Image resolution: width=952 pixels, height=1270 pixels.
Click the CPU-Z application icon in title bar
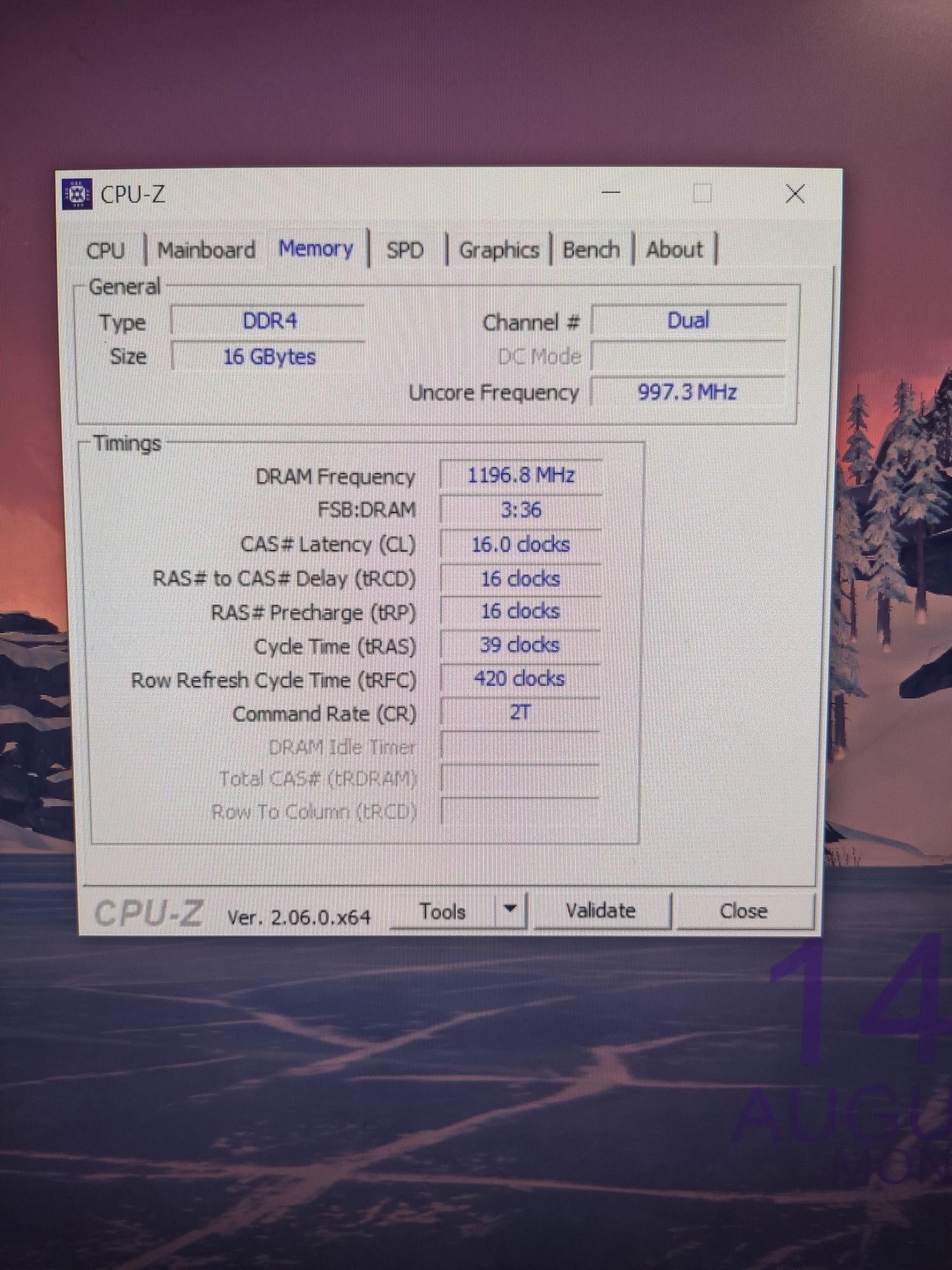[x=77, y=194]
